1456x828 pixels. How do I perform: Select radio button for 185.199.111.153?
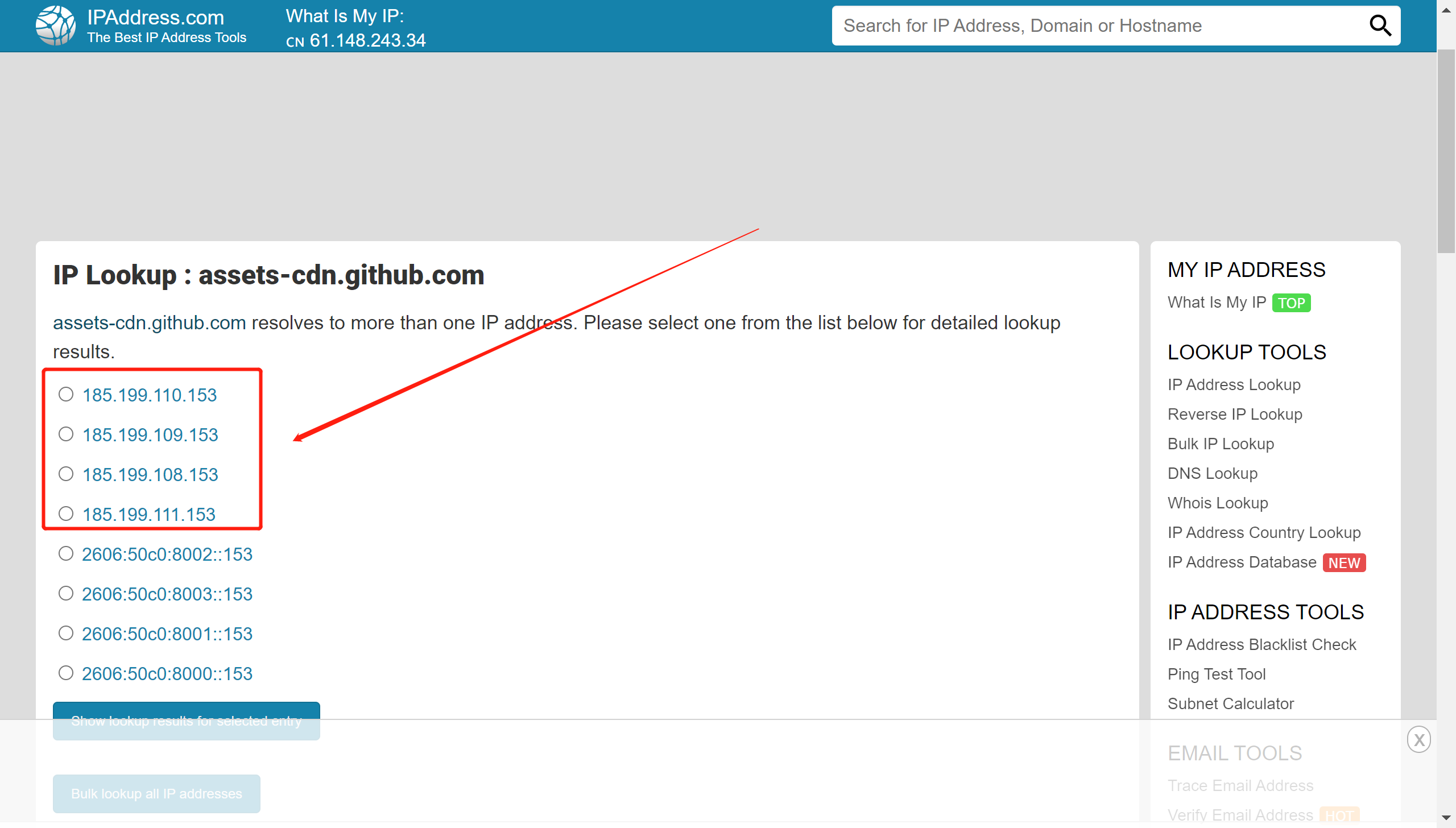(66, 514)
